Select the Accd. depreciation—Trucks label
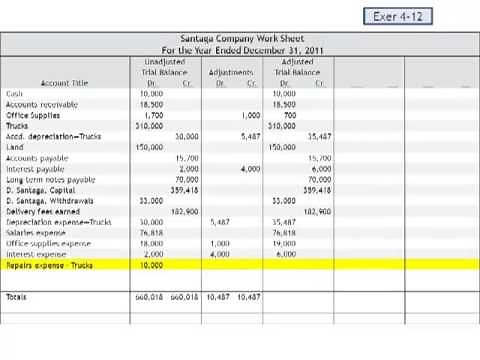Viewport: 480px width, 360px height. tap(54, 137)
